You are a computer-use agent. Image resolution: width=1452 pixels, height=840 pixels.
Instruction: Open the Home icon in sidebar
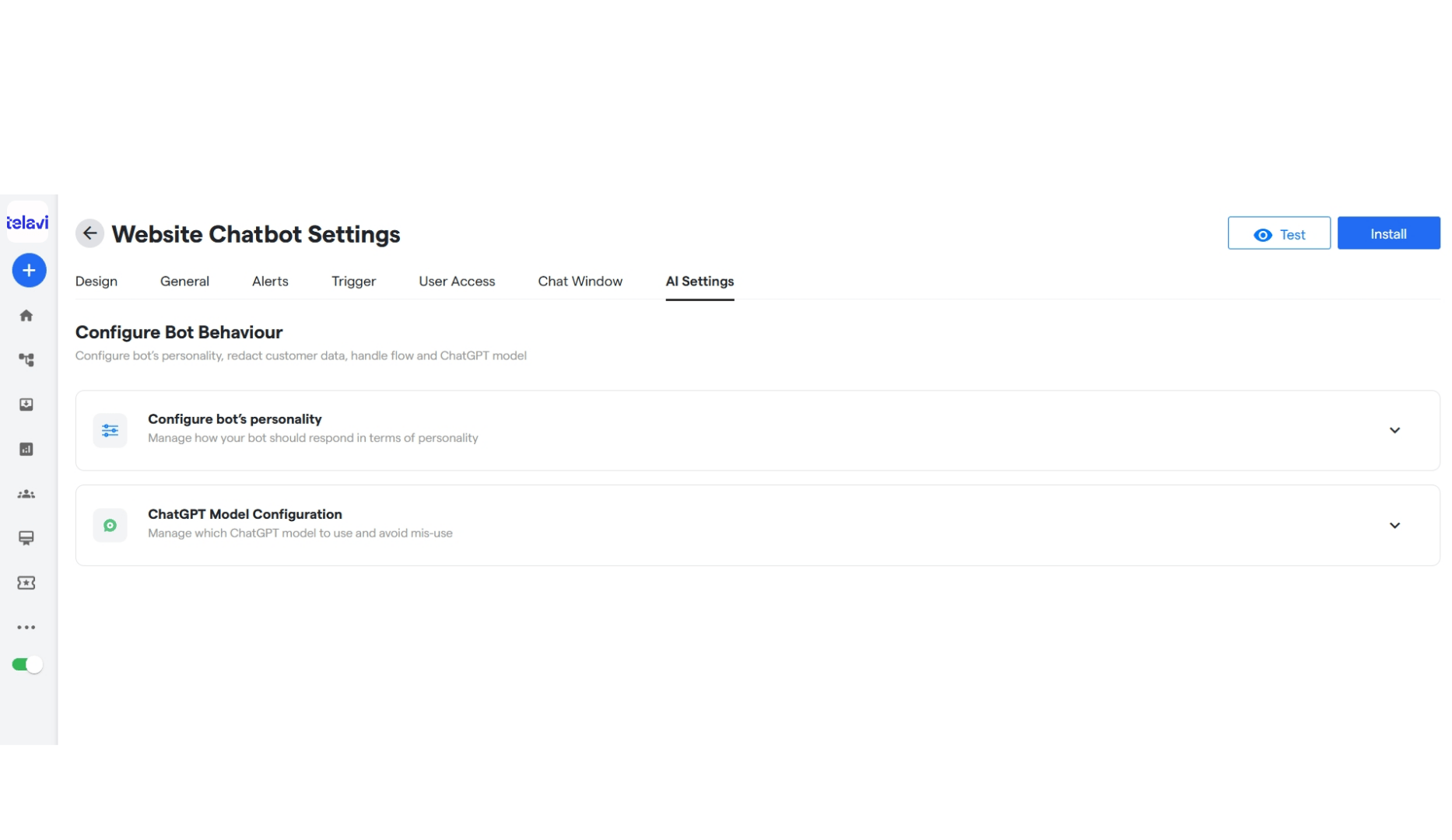26,316
